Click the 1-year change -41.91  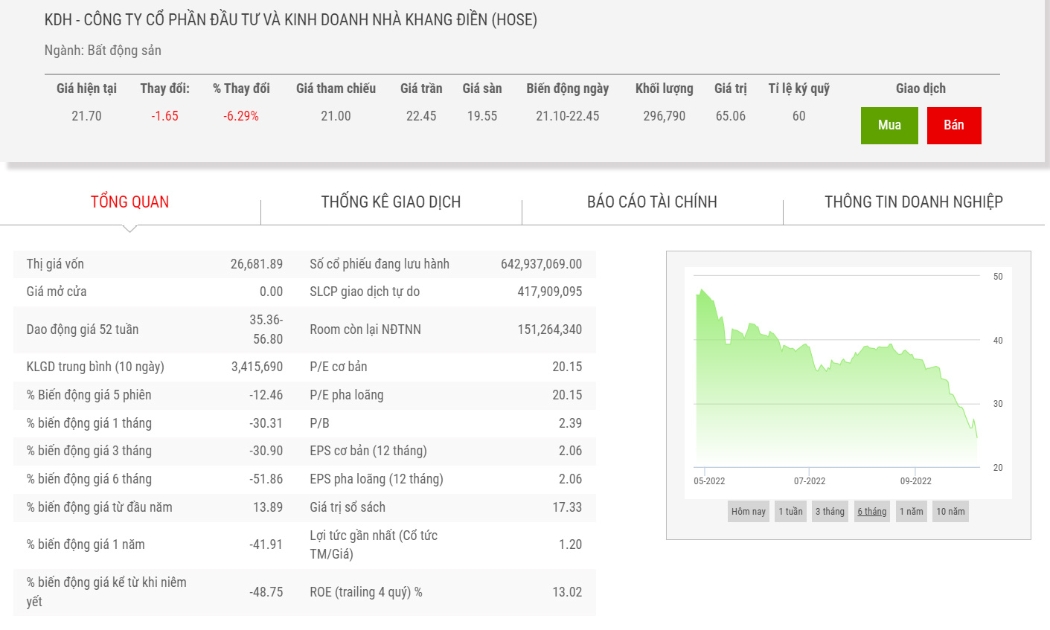pyautogui.click(x=266, y=544)
